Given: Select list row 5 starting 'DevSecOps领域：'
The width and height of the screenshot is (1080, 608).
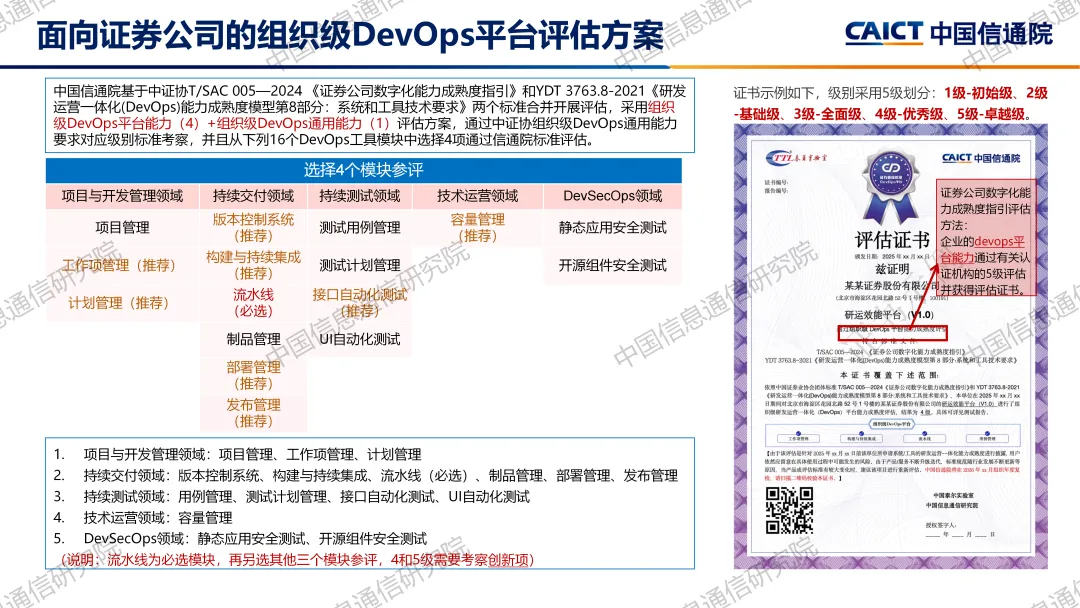Looking at the screenshot, I should tap(240, 538).
